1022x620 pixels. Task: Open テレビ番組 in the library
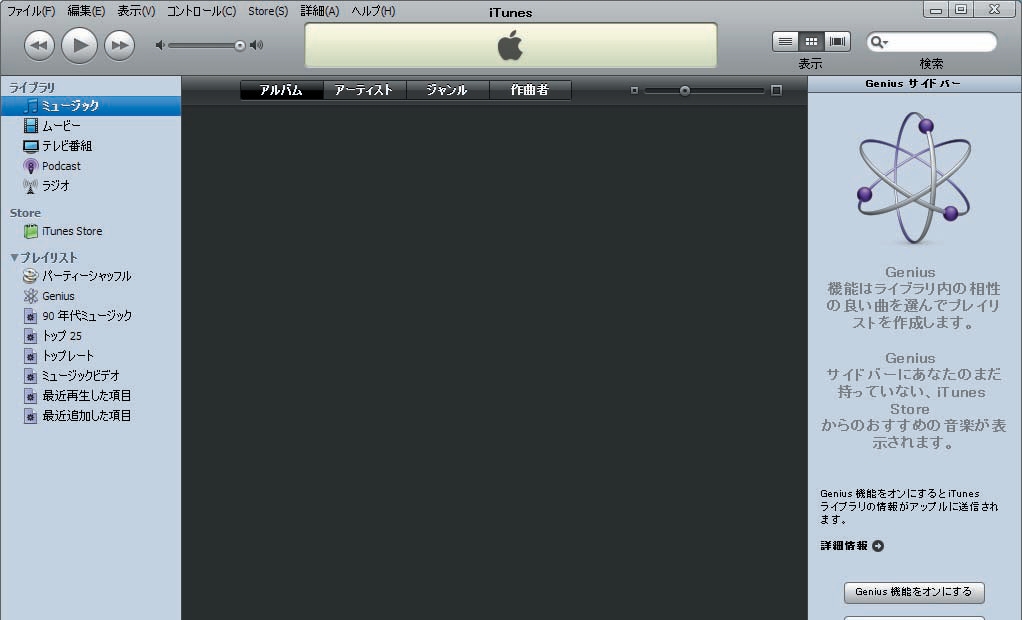click(x=91, y=145)
